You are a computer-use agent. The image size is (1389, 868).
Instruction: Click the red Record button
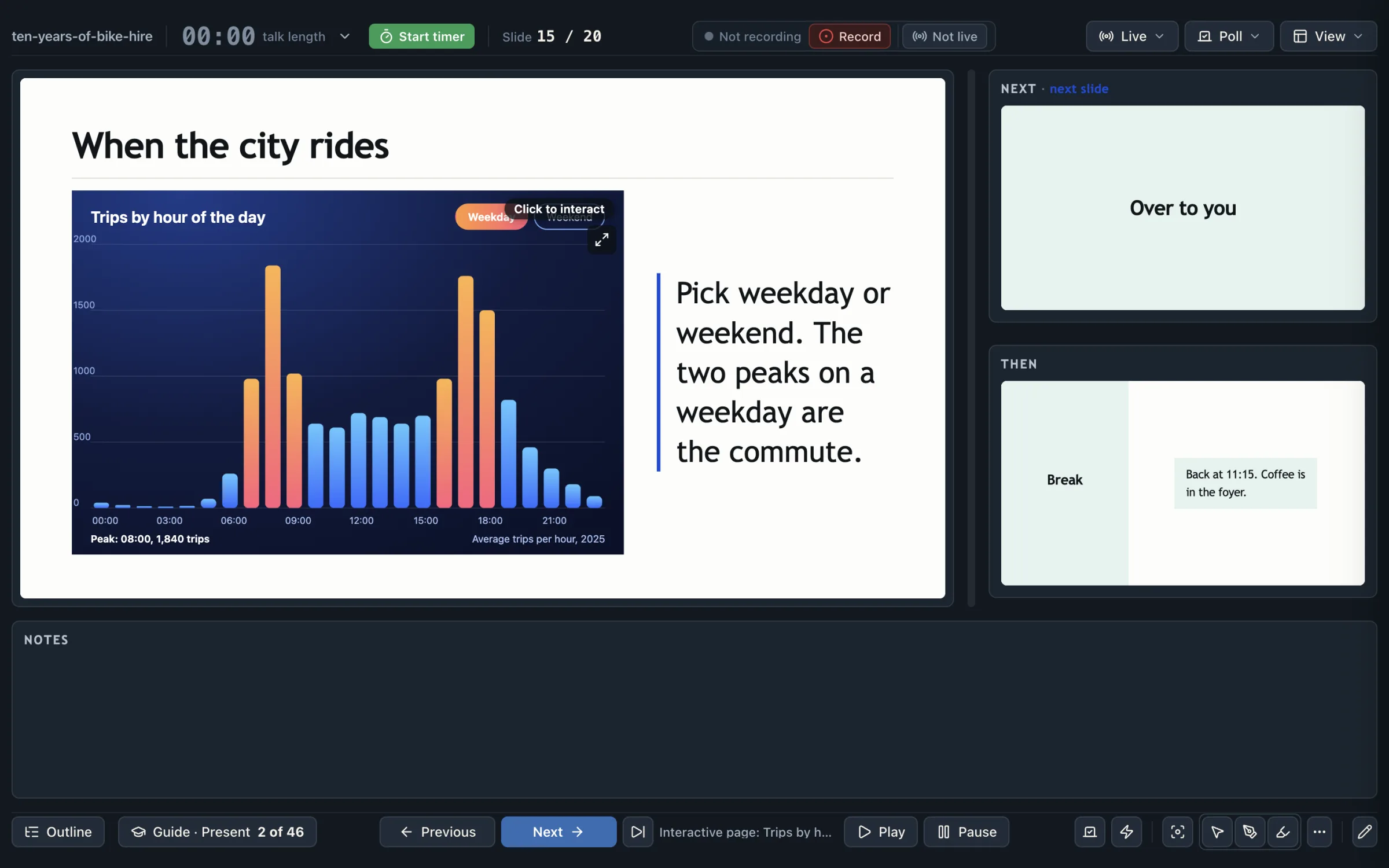pos(850,36)
